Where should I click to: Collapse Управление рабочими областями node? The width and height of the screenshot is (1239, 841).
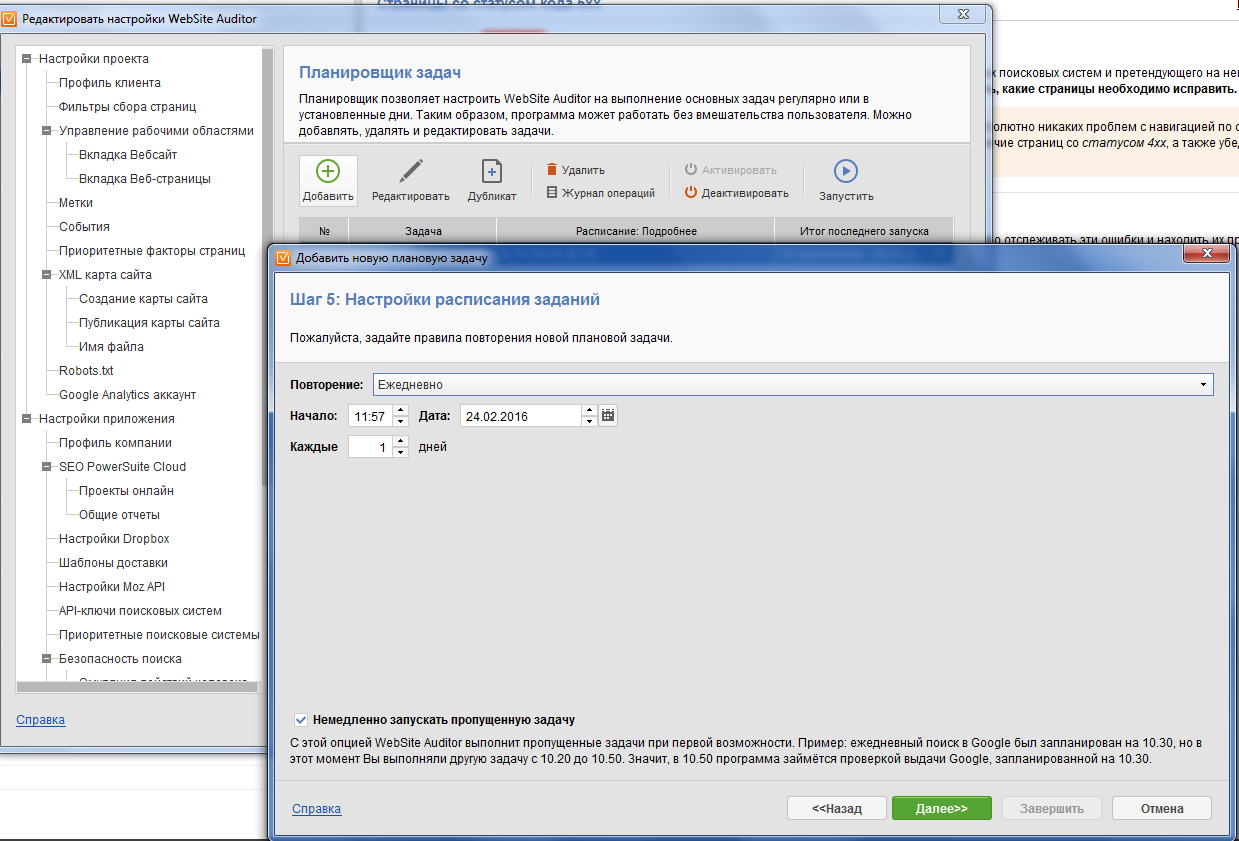click(x=47, y=131)
